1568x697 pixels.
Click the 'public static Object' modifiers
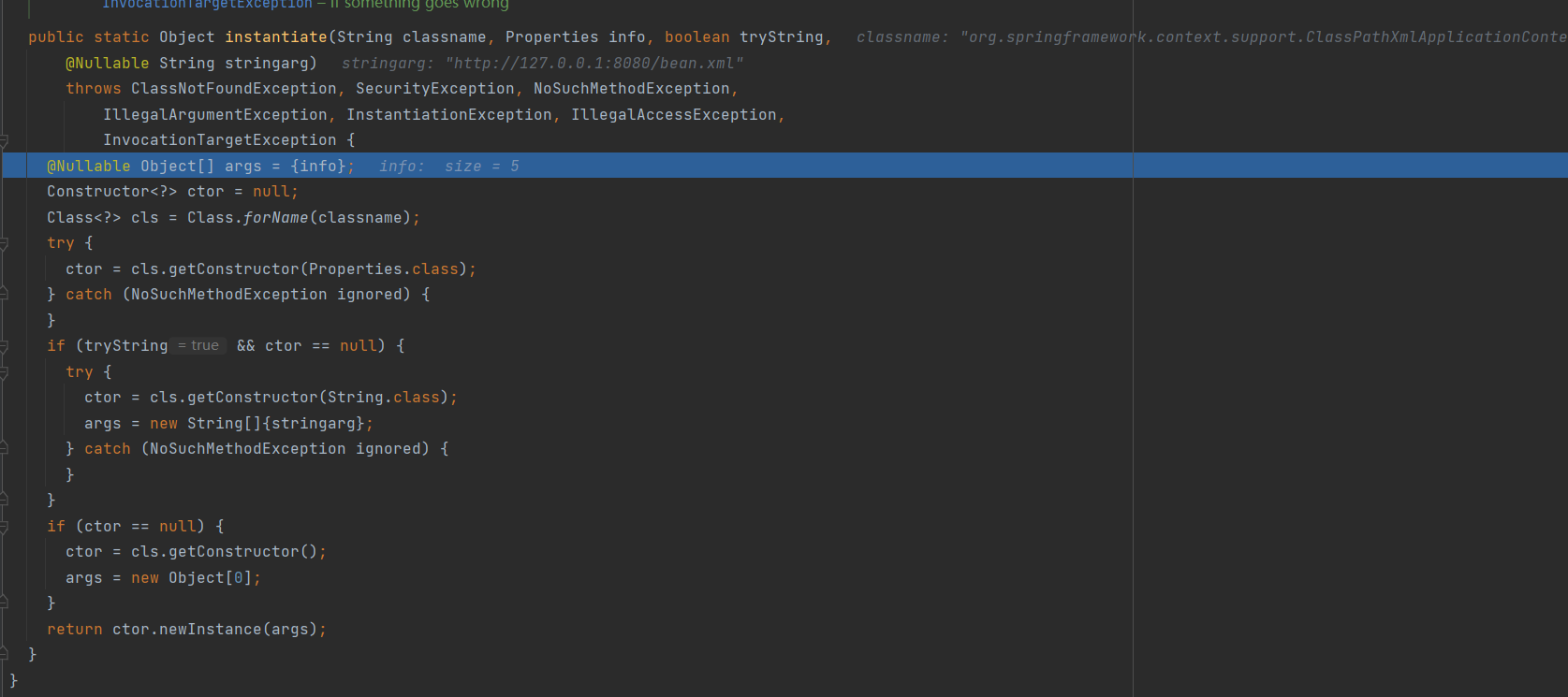click(121, 37)
